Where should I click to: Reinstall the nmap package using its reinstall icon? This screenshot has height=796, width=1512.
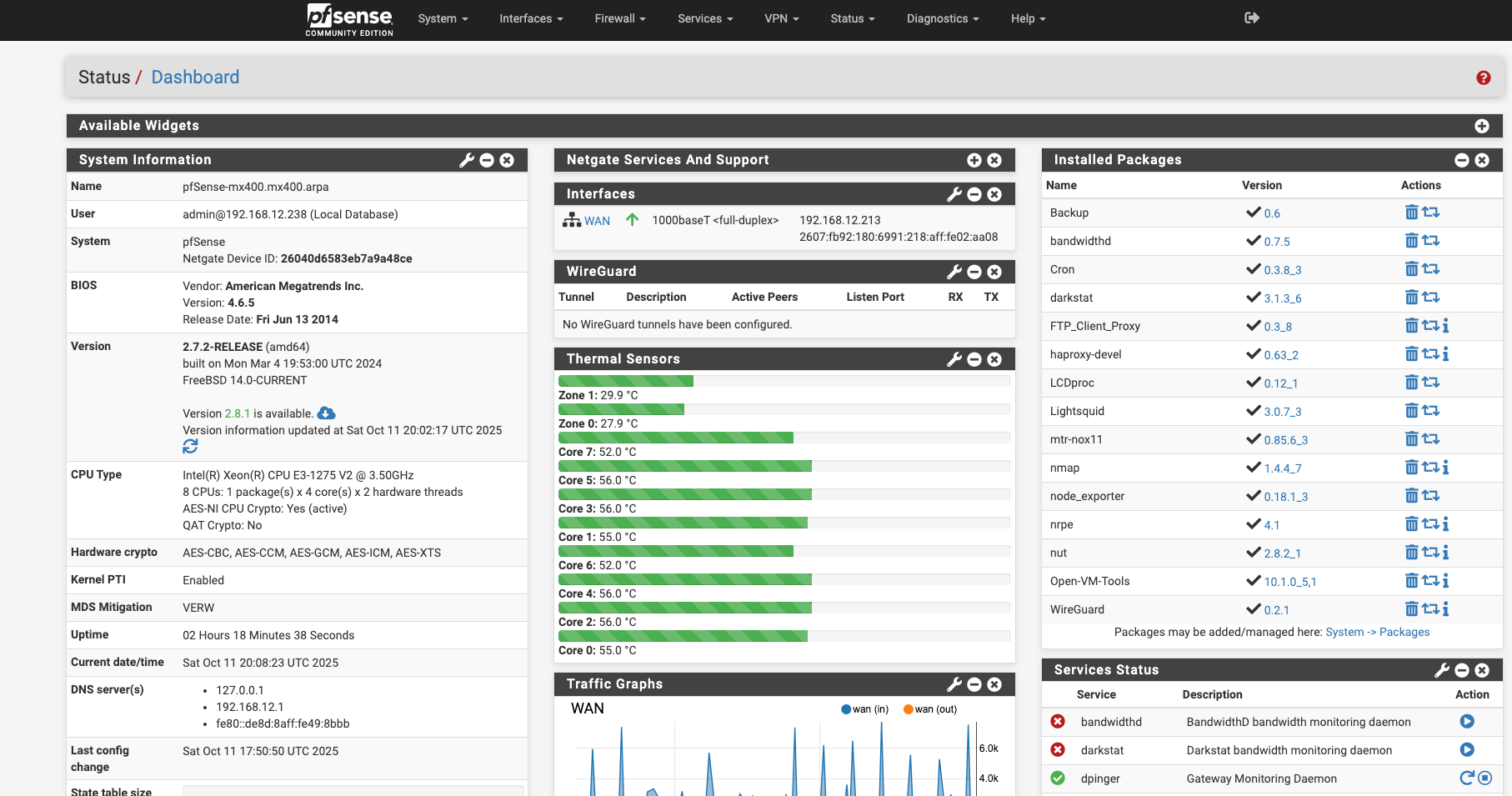[1430, 468]
